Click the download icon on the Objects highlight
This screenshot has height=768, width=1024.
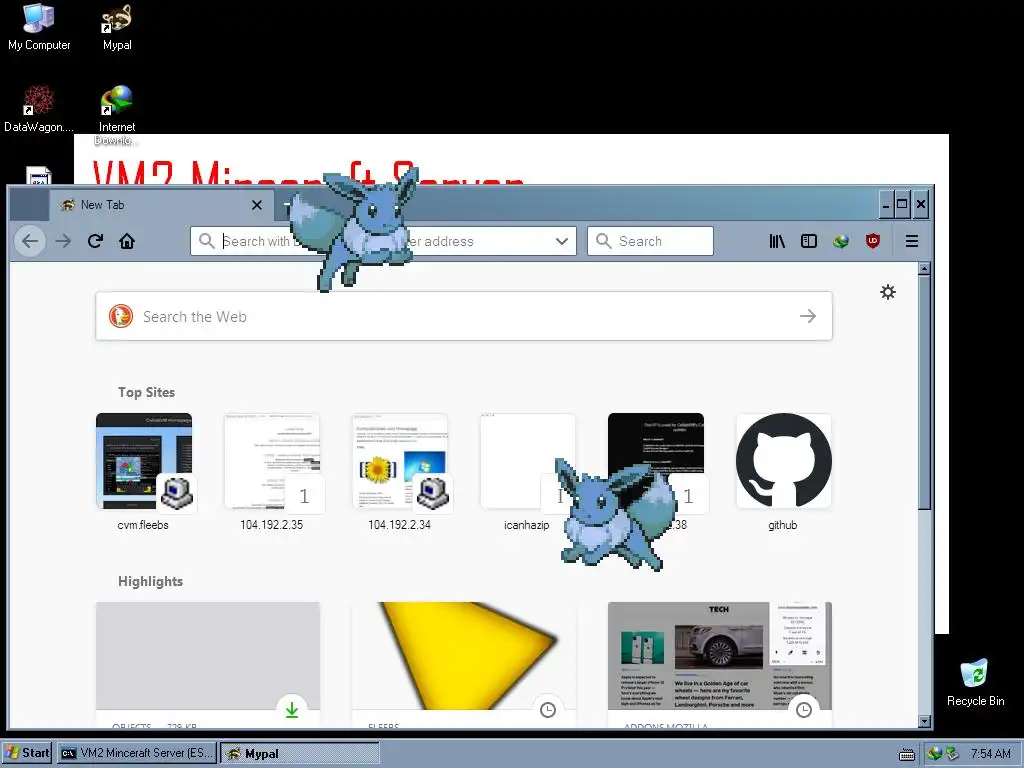pyautogui.click(x=292, y=710)
